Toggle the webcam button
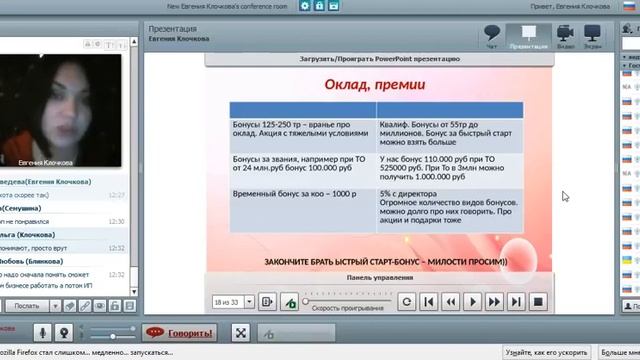The width and height of the screenshot is (640, 360). pyautogui.click(x=64, y=333)
